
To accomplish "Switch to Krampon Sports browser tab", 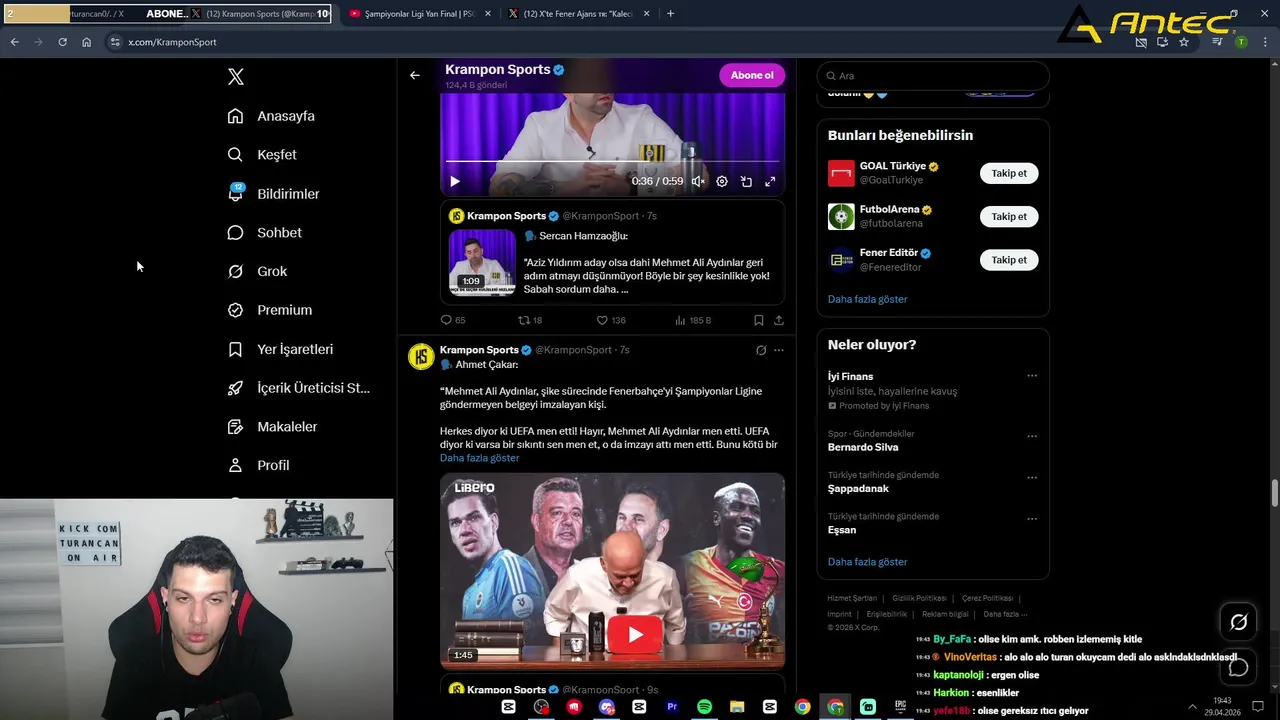I will [x=260, y=14].
